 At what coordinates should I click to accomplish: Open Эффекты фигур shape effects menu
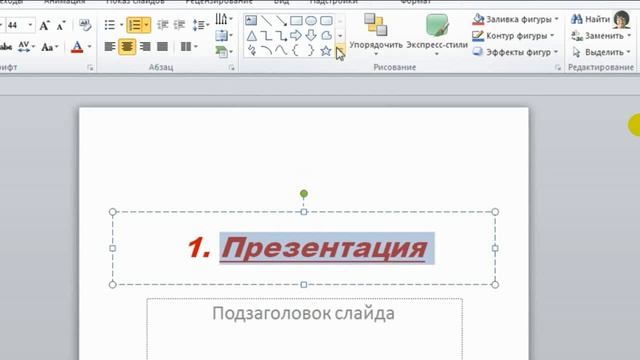[516, 52]
